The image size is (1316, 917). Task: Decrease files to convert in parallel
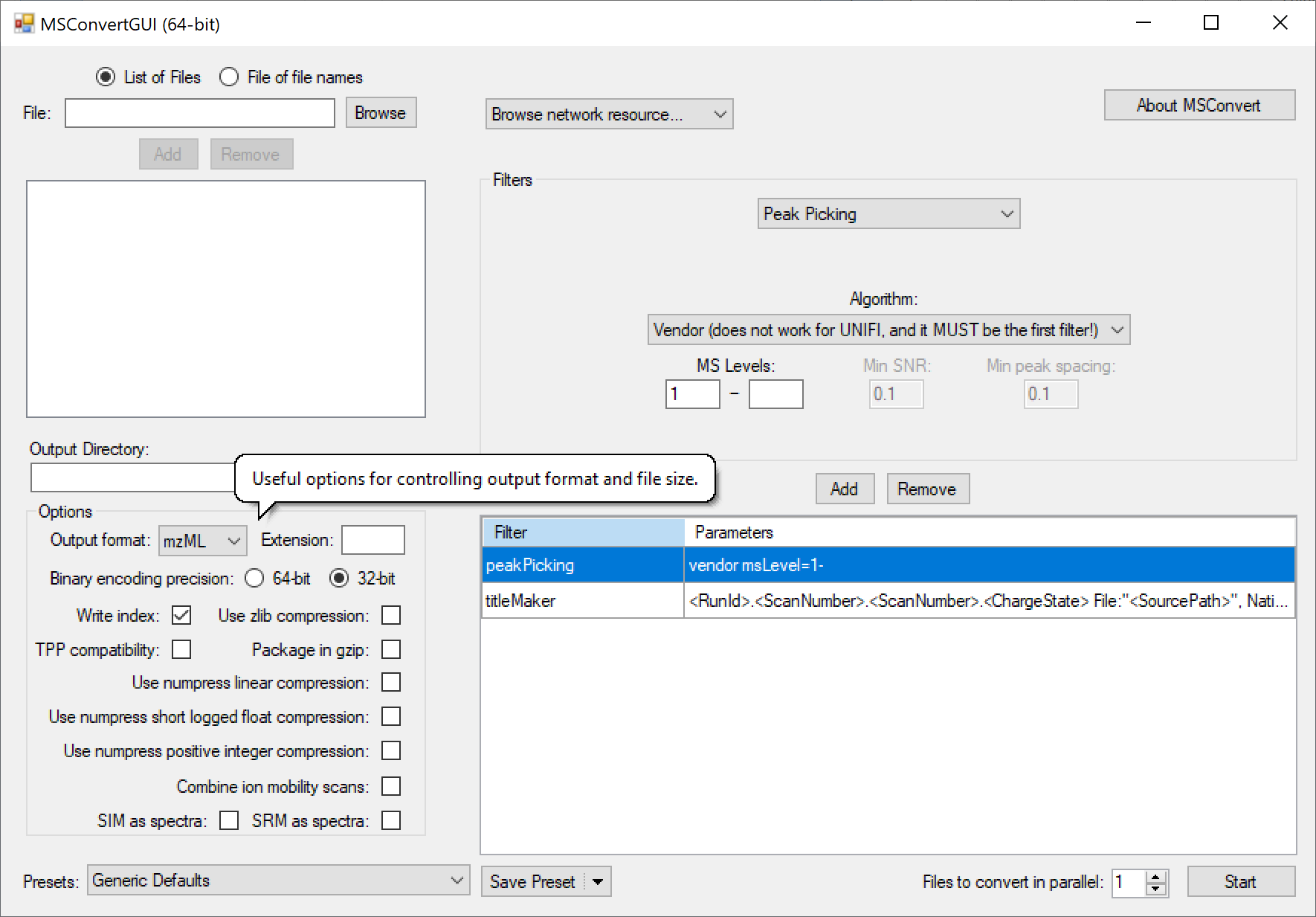click(x=1155, y=889)
